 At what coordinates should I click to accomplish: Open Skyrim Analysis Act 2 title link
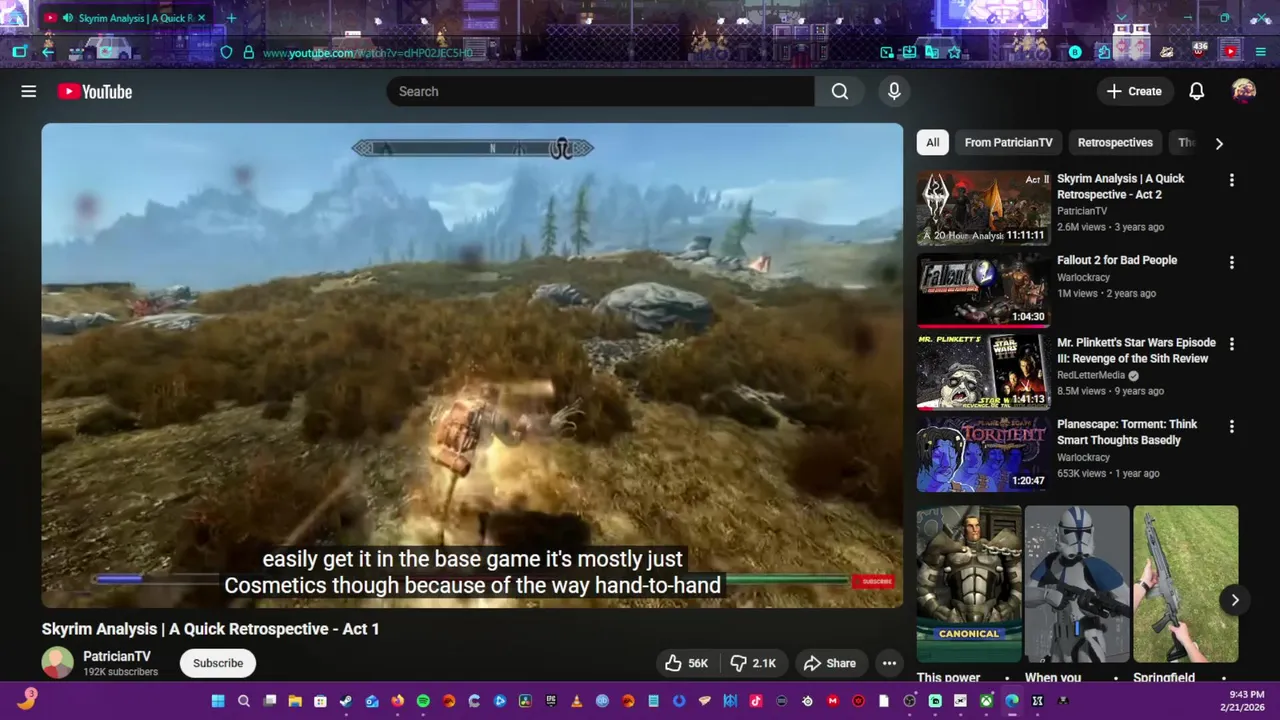tap(1121, 186)
